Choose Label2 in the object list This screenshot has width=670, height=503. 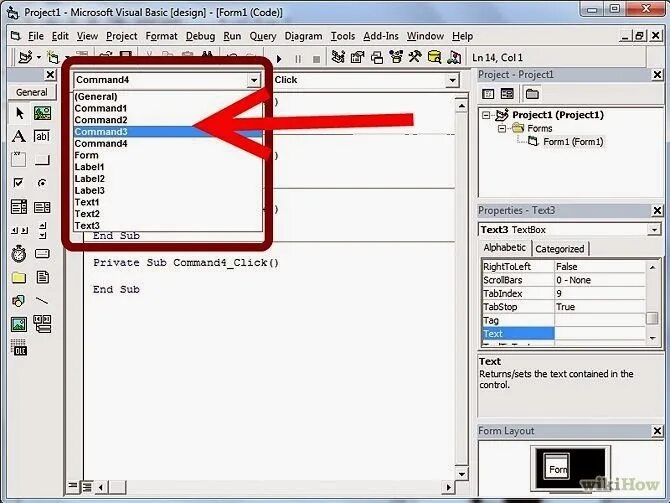(168, 179)
